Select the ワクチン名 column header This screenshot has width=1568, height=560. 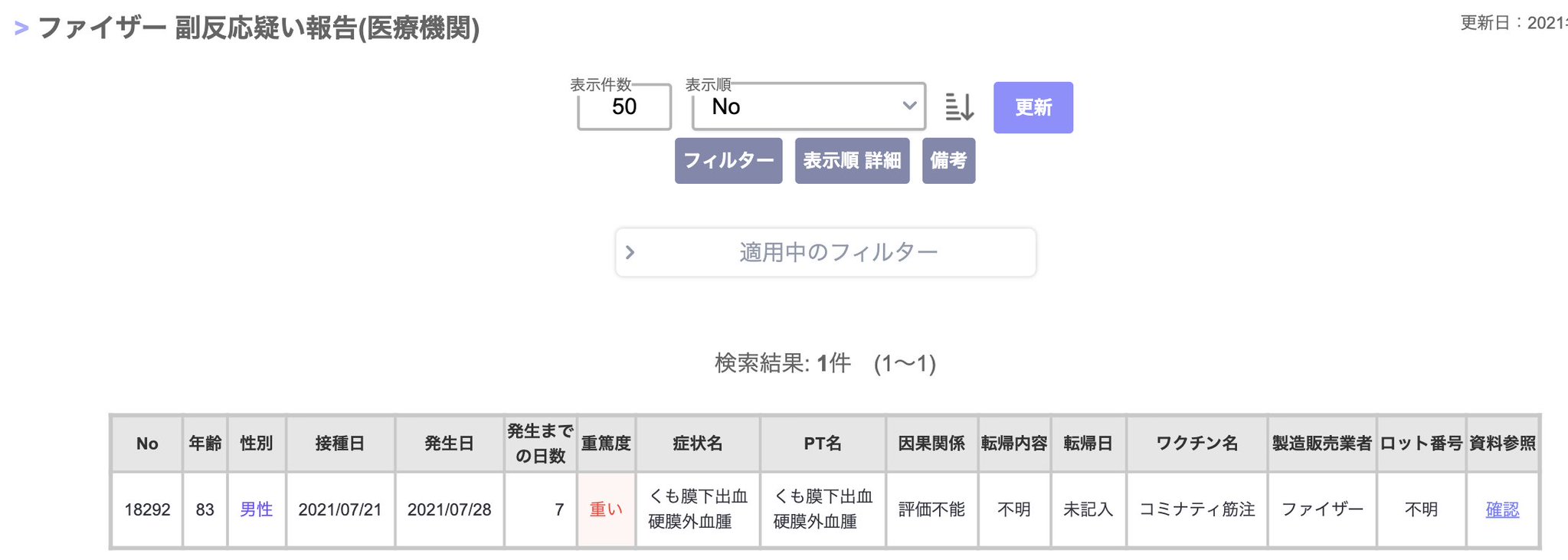pyautogui.click(x=1196, y=444)
